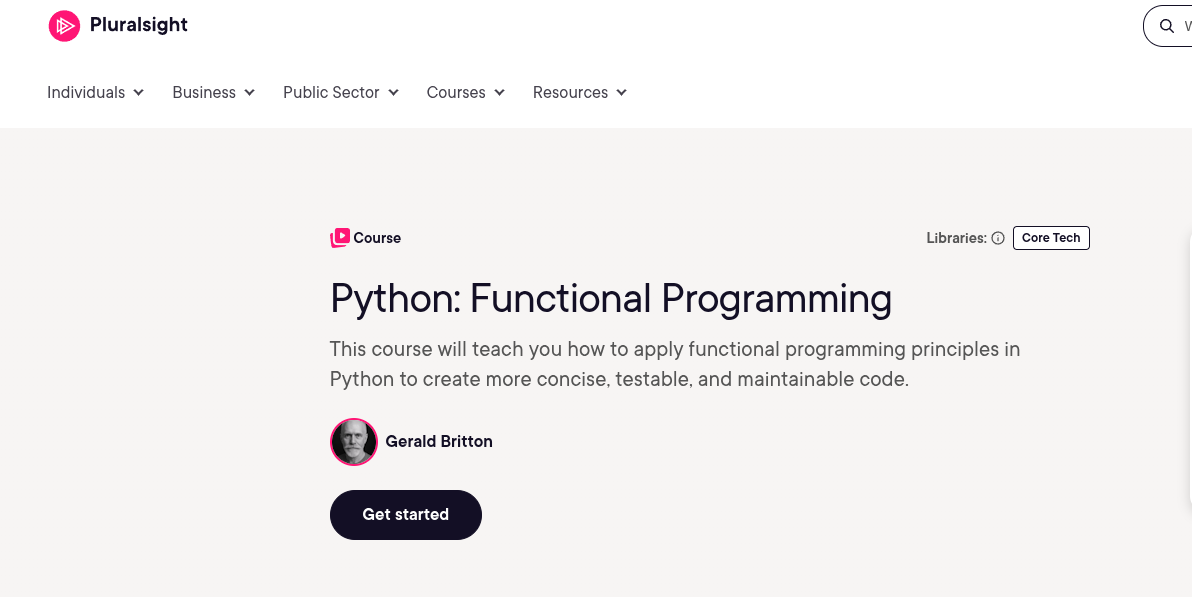The image size is (1192, 597).
Task: Click the Pluralsight wordmark text
Action: 138,25
